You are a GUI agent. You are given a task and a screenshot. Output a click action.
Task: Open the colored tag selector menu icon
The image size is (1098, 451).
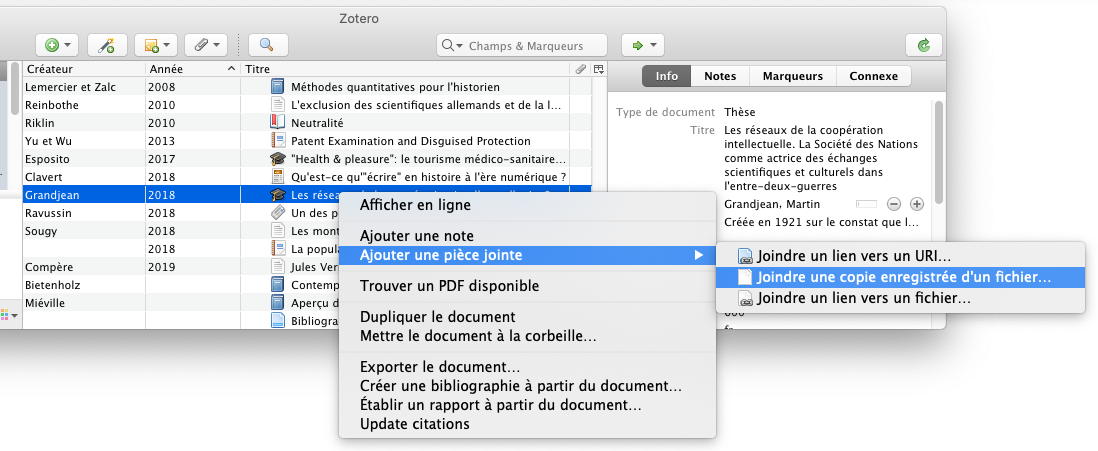[x=7, y=315]
